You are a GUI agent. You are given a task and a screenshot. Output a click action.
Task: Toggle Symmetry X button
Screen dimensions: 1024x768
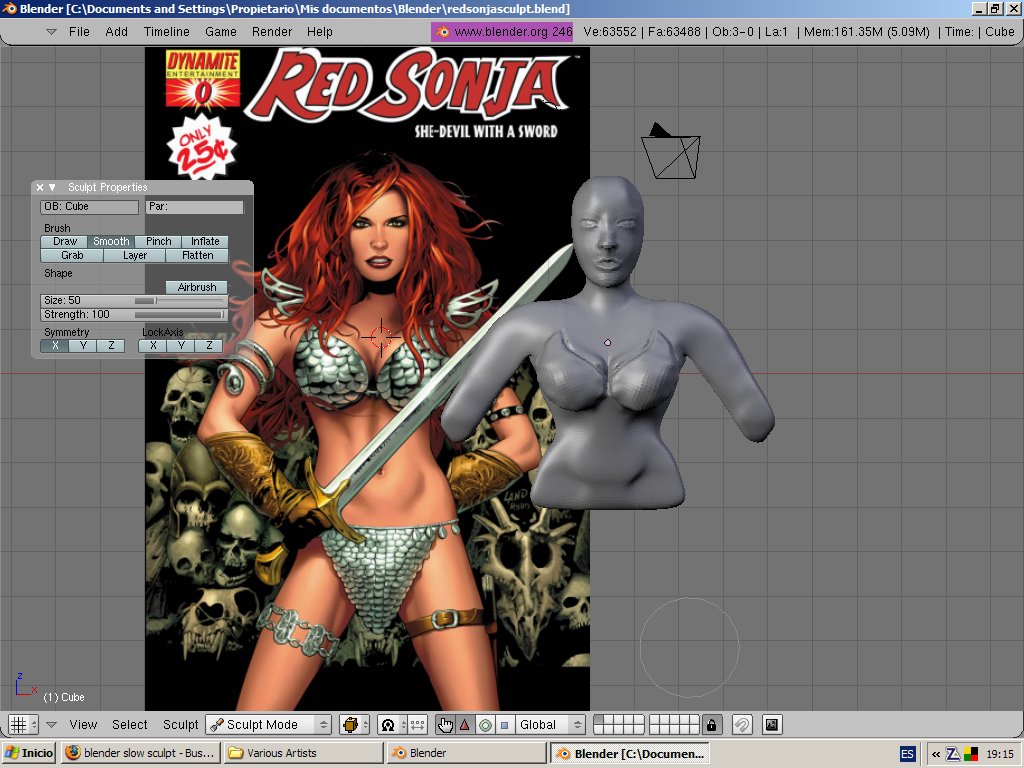[x=55, y=346]
